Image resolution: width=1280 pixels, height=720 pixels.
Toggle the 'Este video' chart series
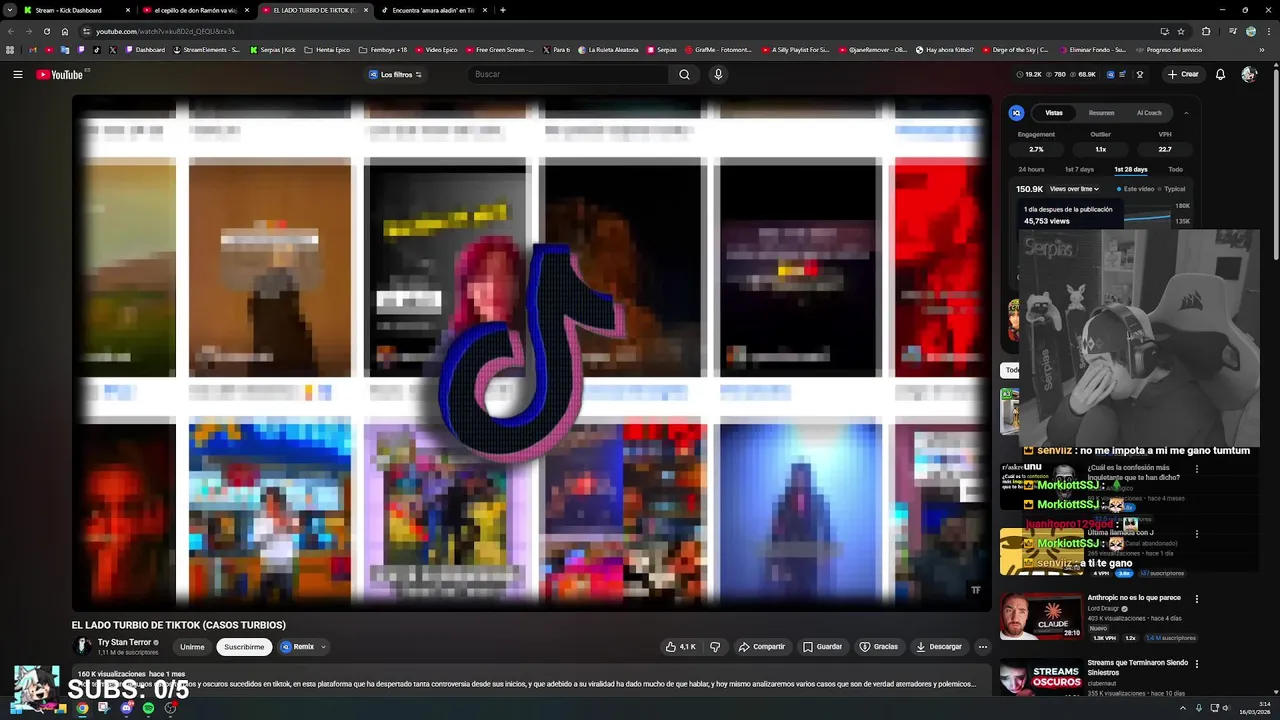point(1135,189)
